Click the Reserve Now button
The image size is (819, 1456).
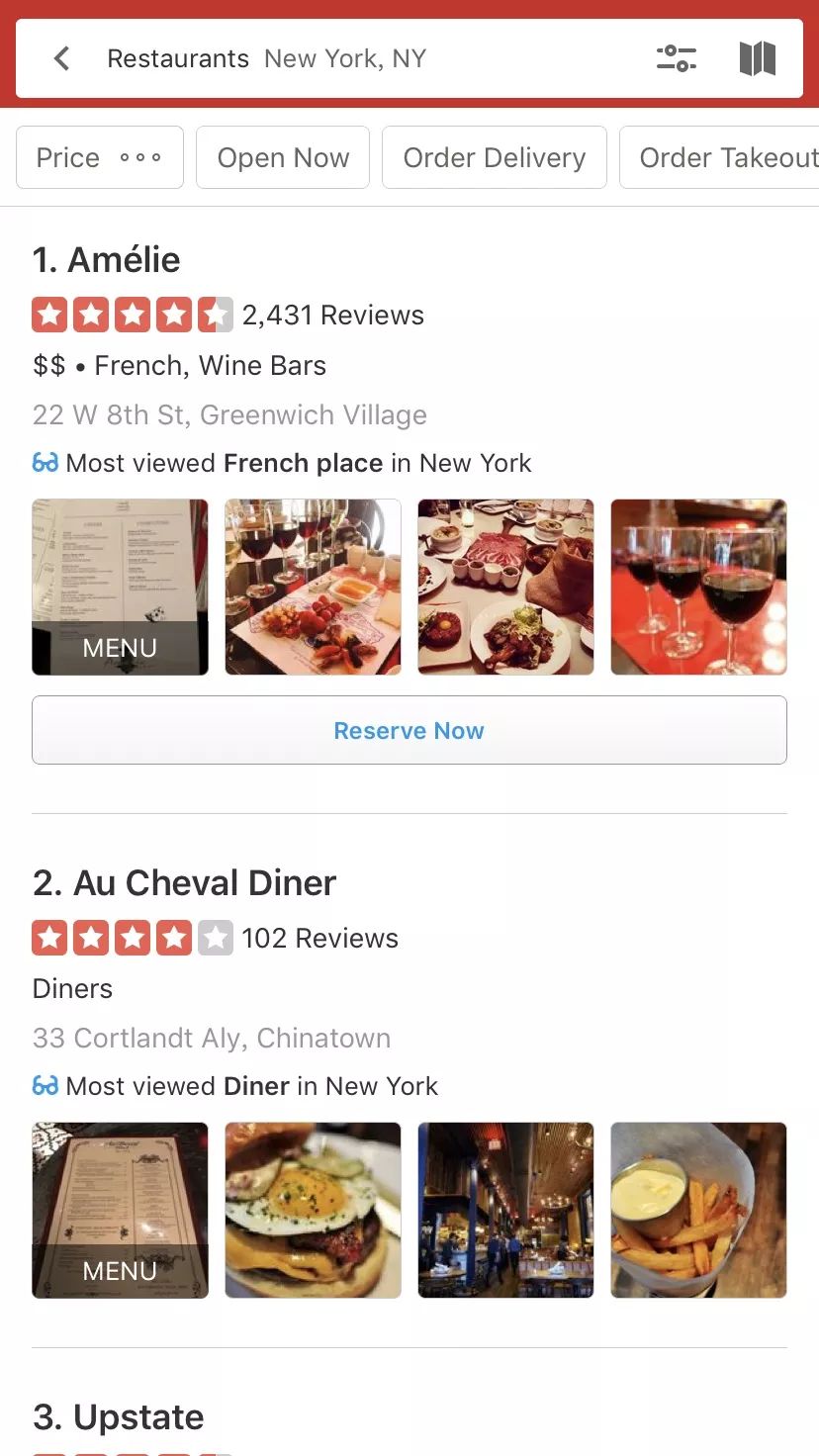click(x=409, y=730)
